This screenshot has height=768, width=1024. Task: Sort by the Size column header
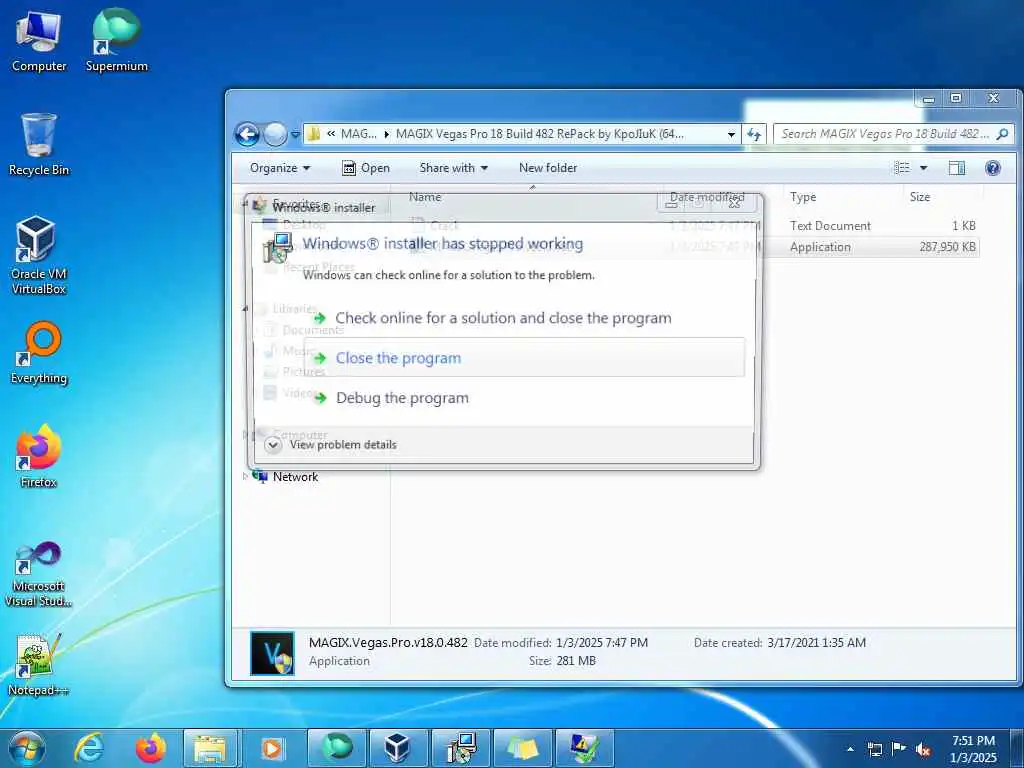coord(920,197)
